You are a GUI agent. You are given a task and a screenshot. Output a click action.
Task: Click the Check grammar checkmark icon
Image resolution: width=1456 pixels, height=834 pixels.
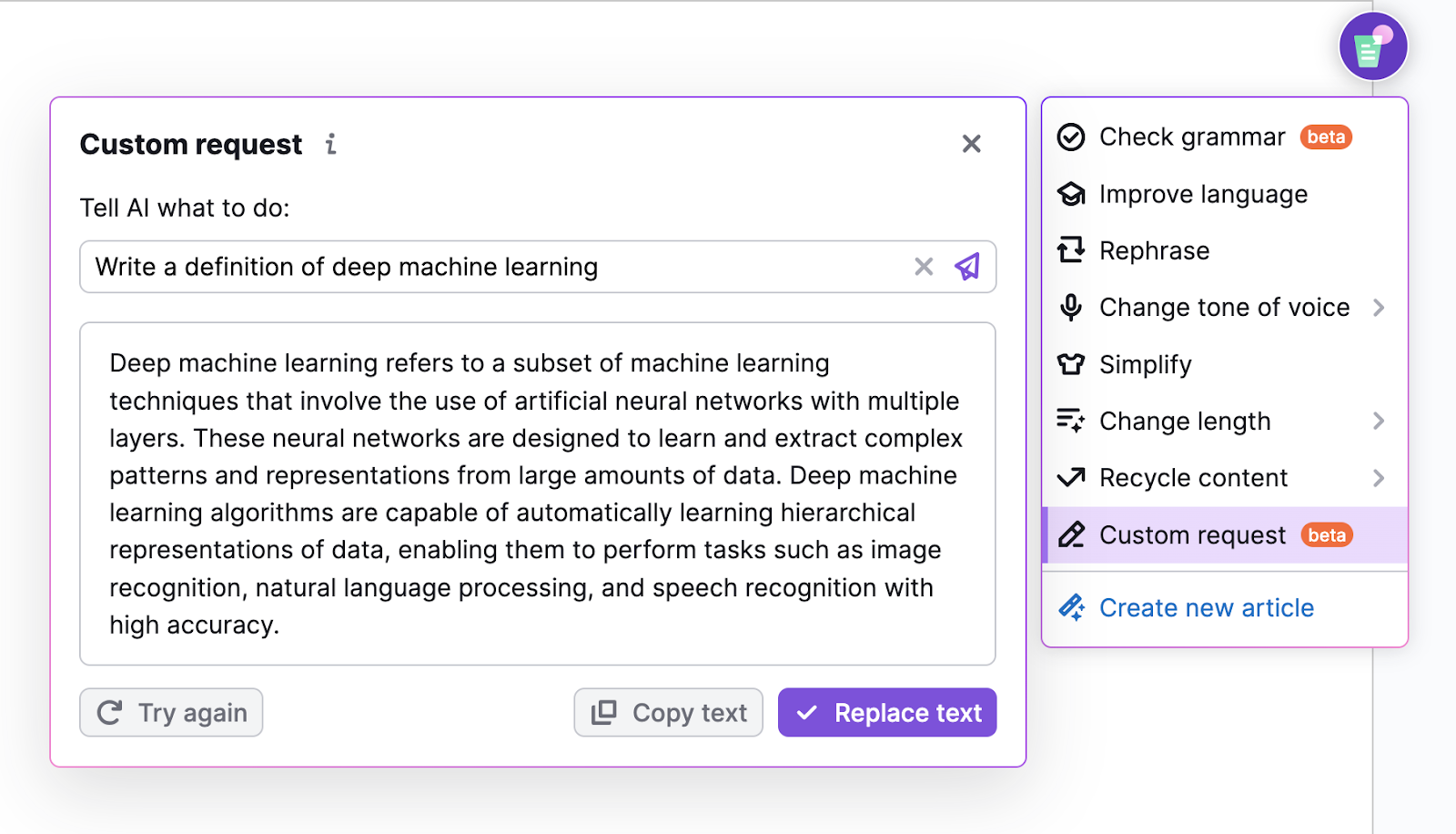1071,137
